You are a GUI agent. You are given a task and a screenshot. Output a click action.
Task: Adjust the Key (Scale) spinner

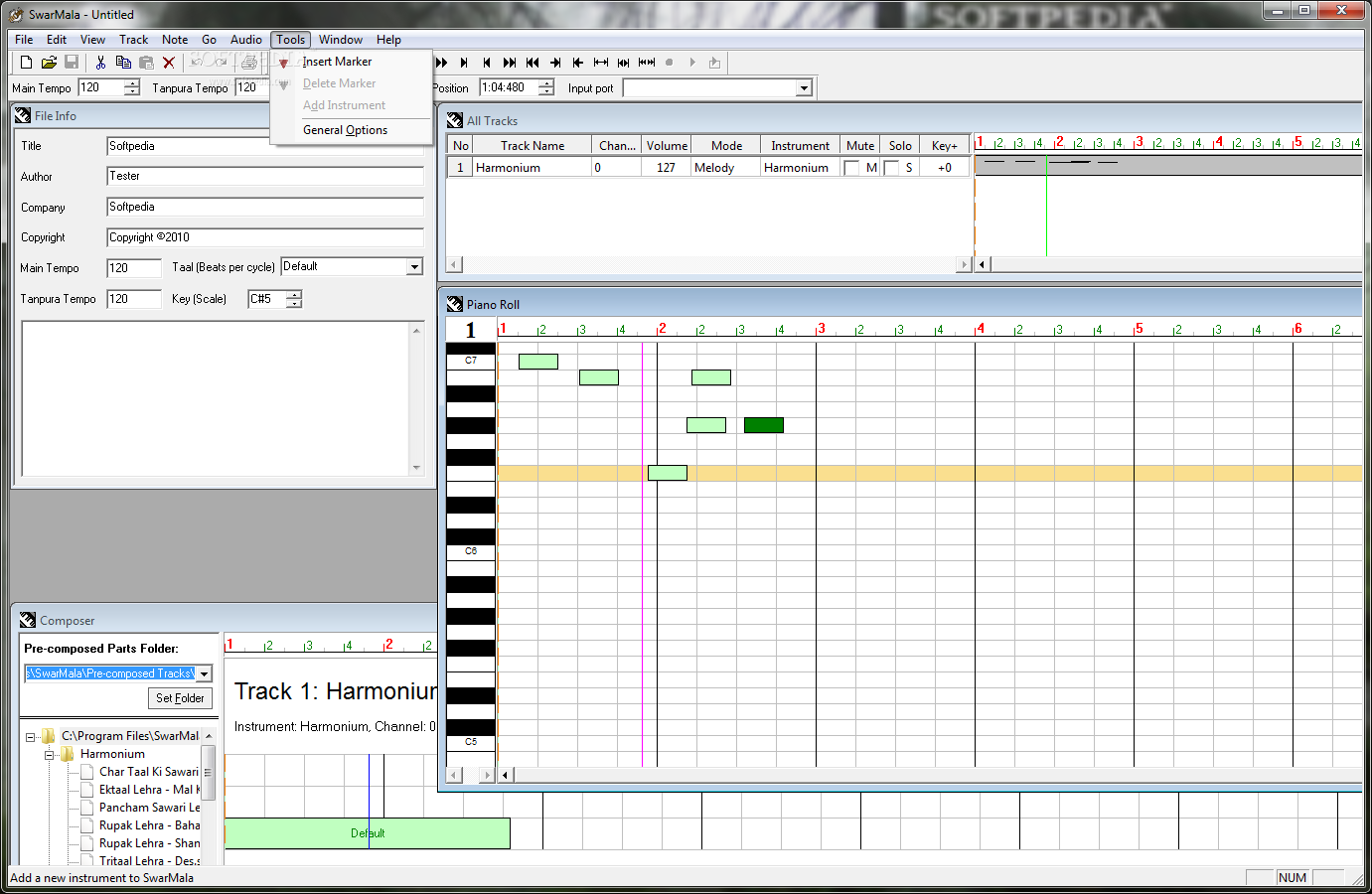[x=294, y=299]
